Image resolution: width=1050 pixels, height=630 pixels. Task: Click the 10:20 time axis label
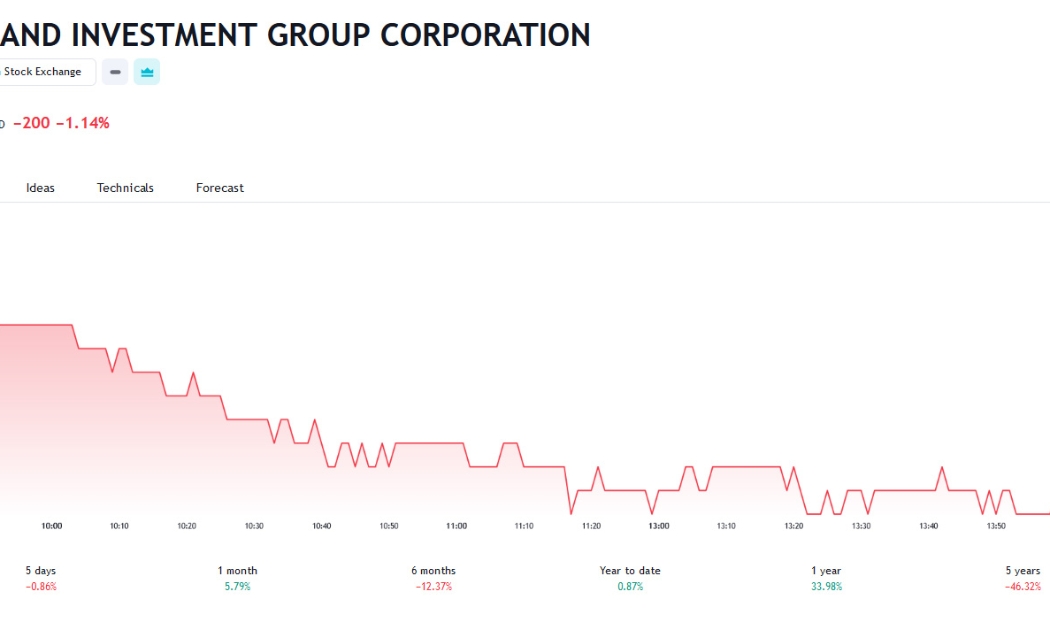187,526
